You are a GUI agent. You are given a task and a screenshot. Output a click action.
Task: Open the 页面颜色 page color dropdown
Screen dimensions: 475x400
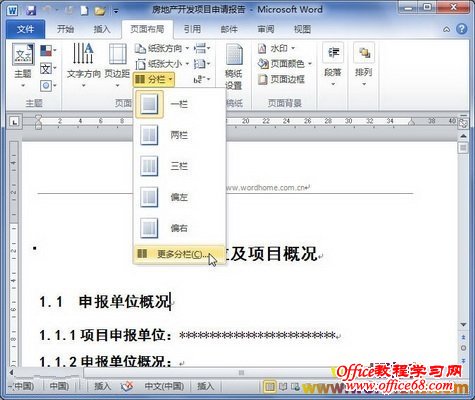(285, 63)
